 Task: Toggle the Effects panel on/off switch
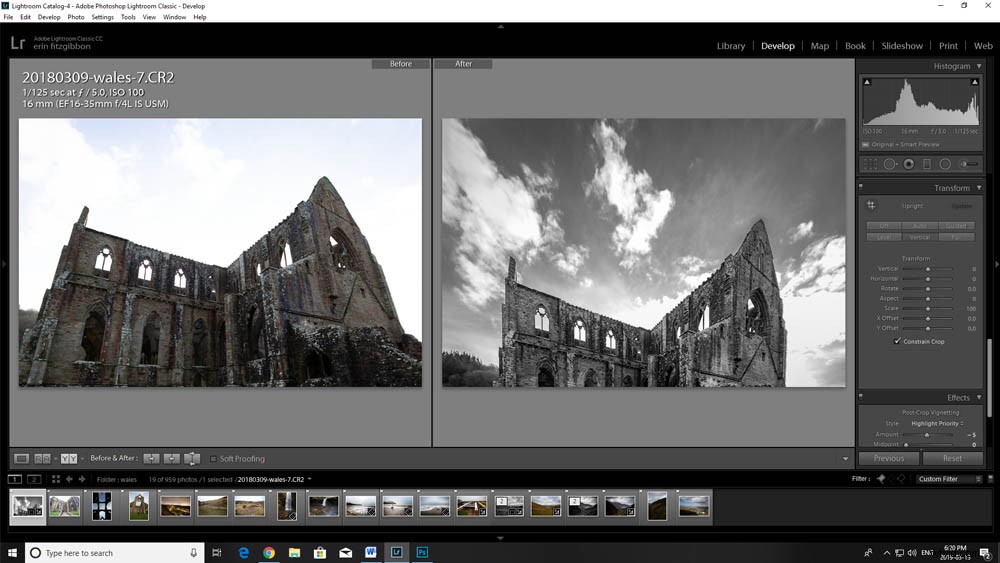click(x=861, y=397)
